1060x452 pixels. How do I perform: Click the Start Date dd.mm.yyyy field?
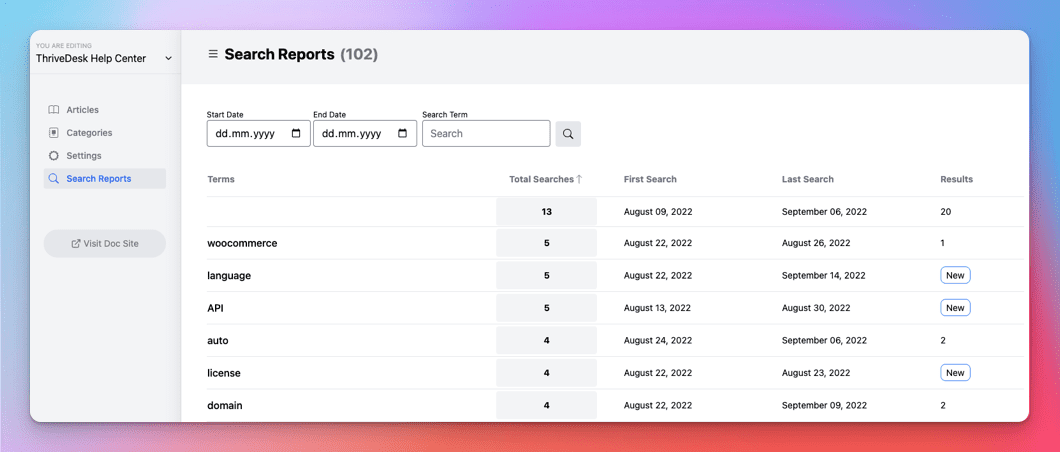tap(258, 134)
